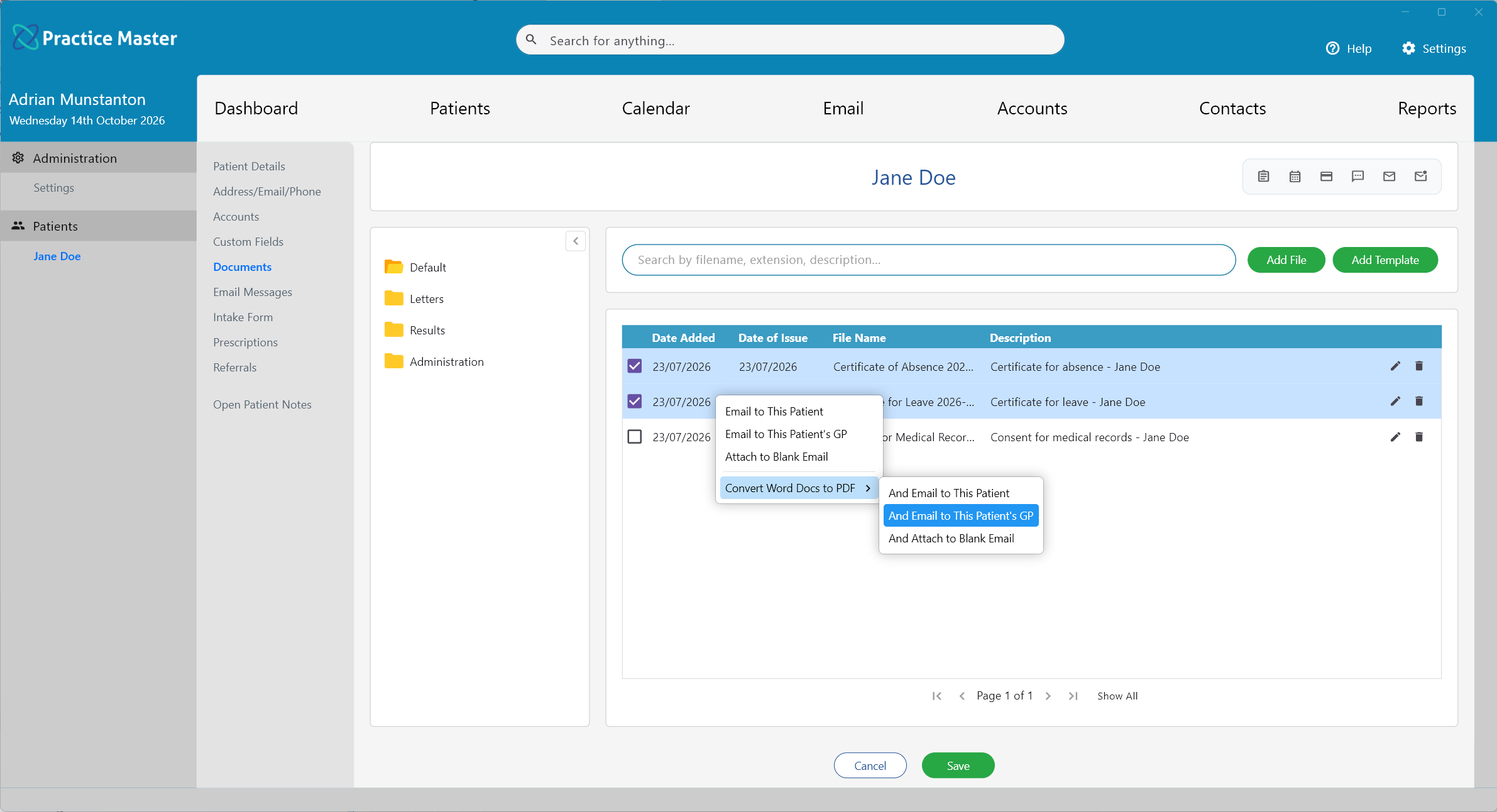
Task: Go to the first page of documents
Action: pos(936,696)
